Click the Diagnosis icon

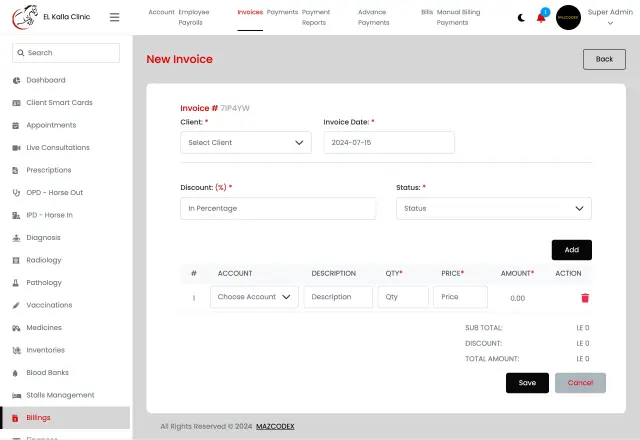click(16, 238)
